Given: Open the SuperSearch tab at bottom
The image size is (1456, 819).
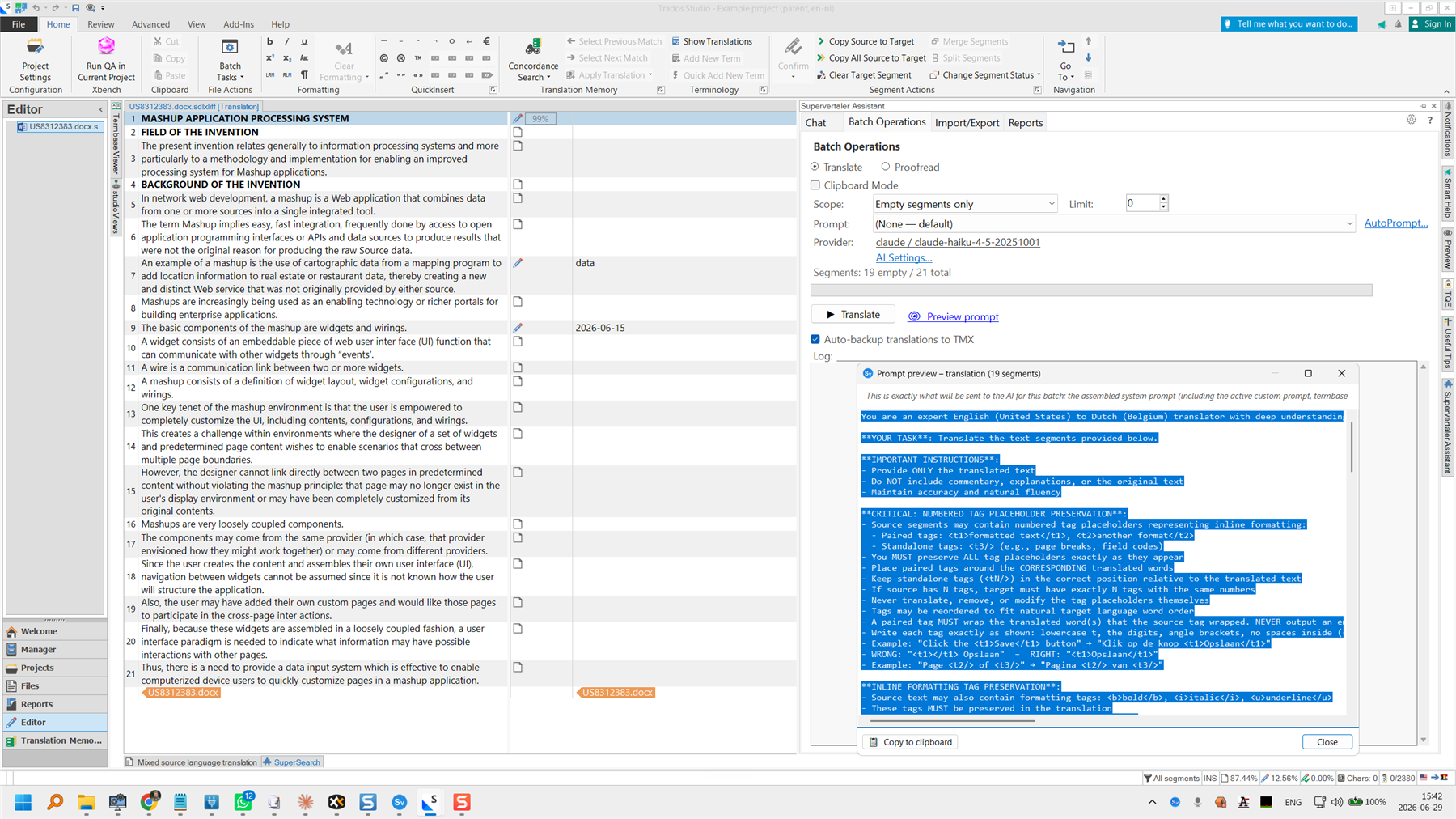Looking at the screenshot, I should click(x=292, y=762).
